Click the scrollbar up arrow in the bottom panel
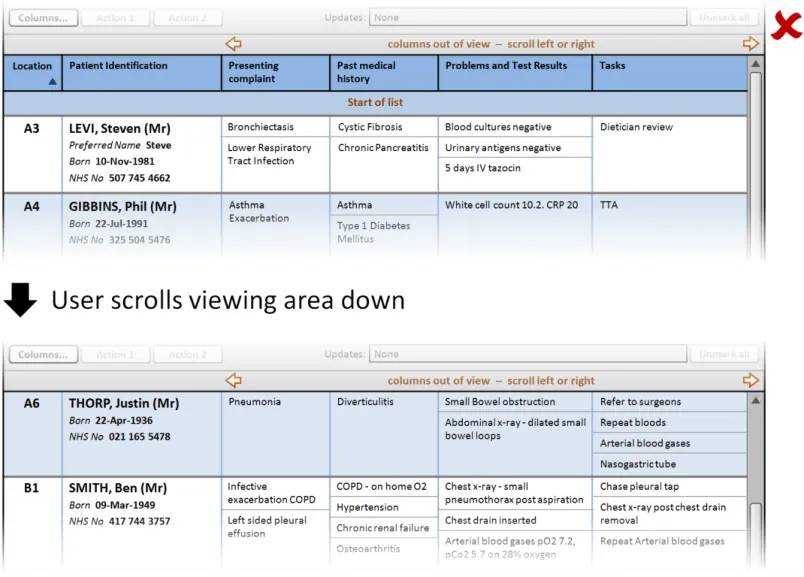This screenshot has width=804, height=577. pyautogui.click(x=756, y=400)
